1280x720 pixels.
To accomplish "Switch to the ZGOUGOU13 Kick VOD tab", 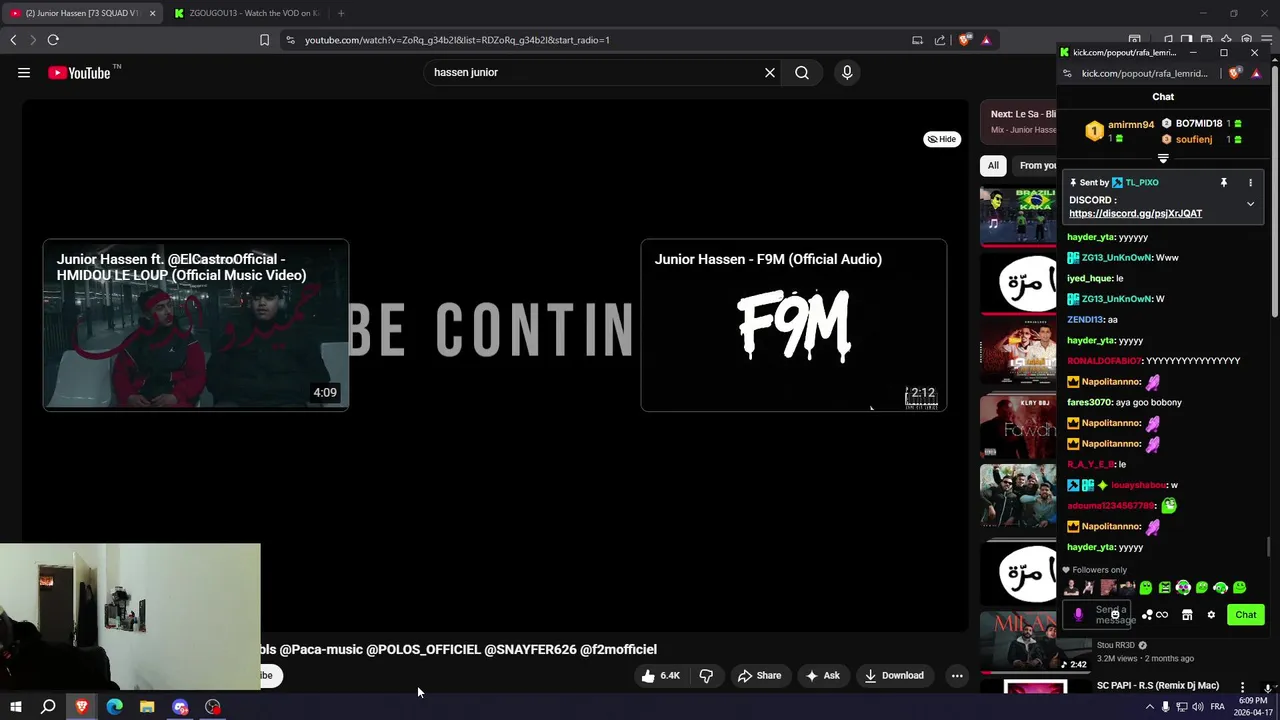I will point(245,13).
